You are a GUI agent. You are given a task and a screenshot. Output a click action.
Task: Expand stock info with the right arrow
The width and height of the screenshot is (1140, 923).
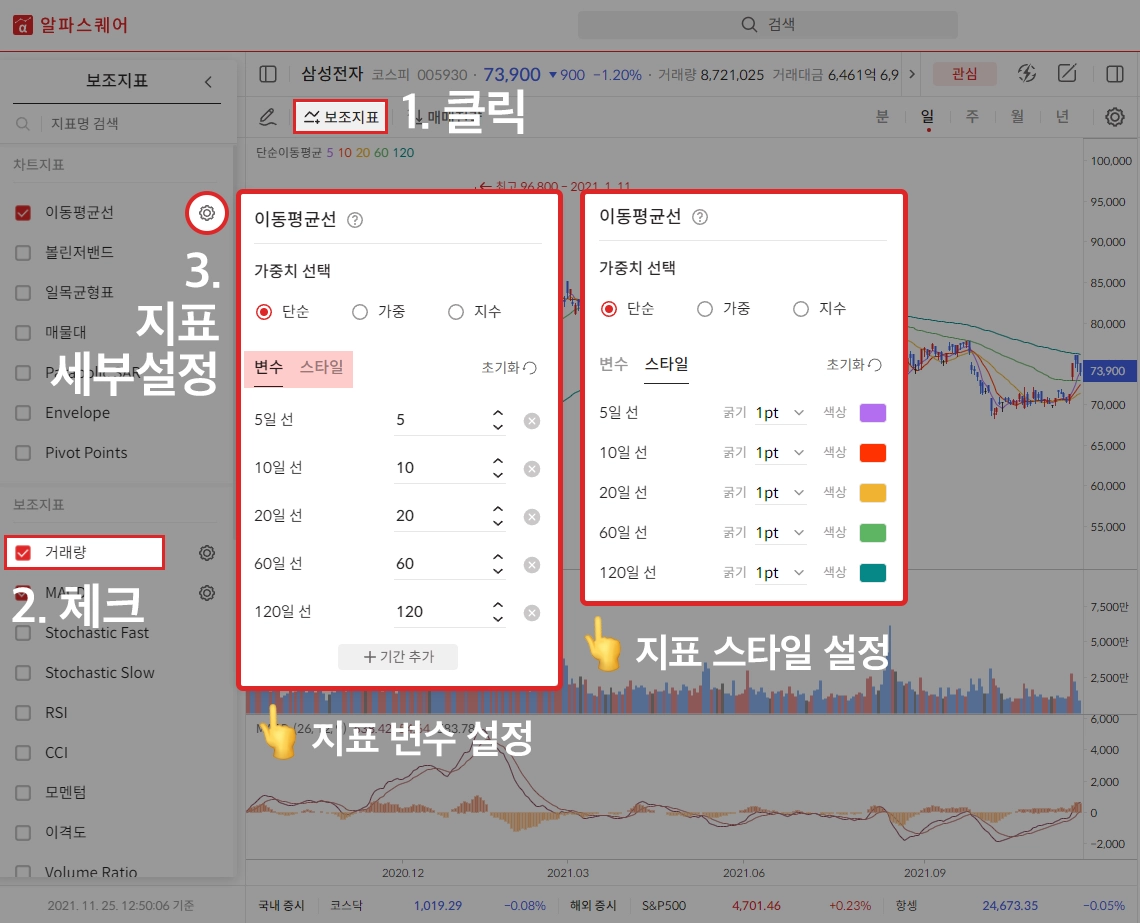[912, 74]
